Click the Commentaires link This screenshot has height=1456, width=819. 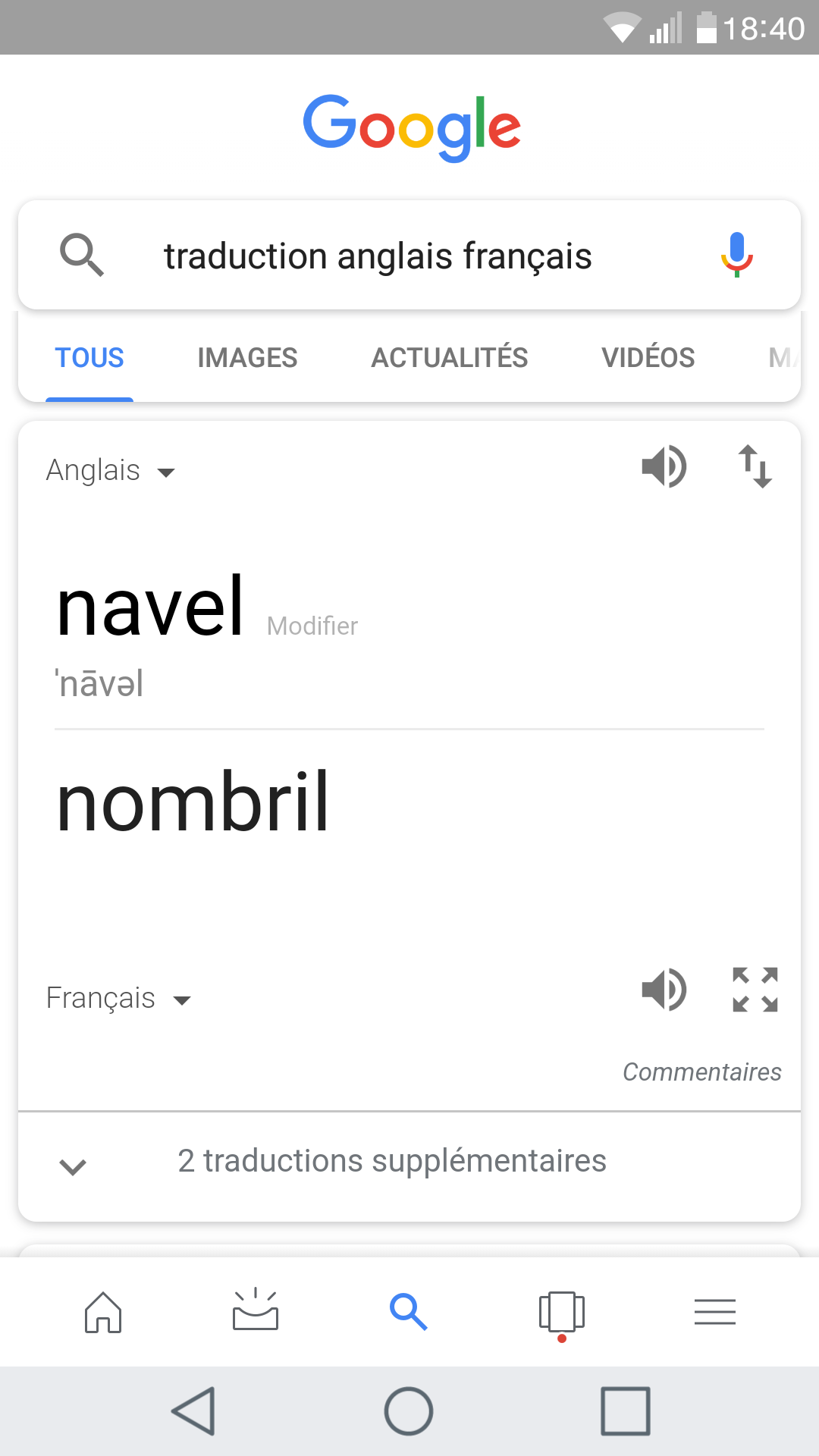[x=702, y=1072]
